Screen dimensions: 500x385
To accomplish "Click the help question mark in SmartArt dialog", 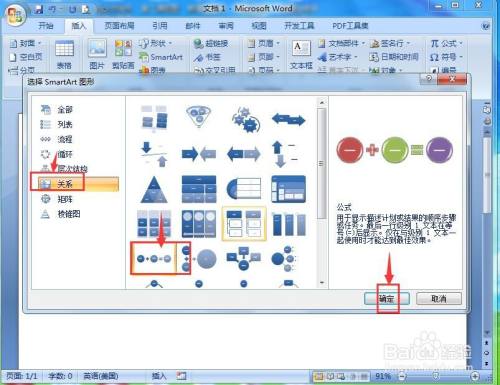I will pos(429,79).
